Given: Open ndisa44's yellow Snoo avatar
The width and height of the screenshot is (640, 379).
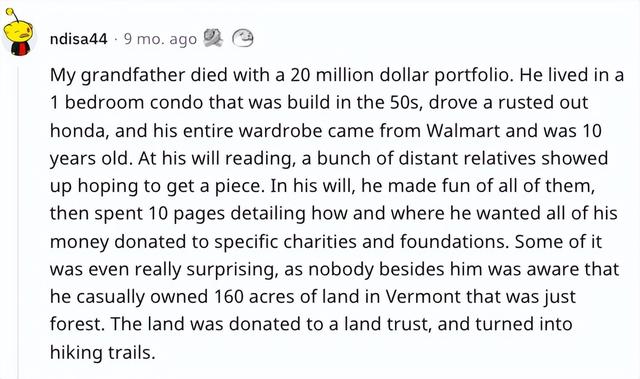Looking at the screenshot, I should click(x=18, y=32).
